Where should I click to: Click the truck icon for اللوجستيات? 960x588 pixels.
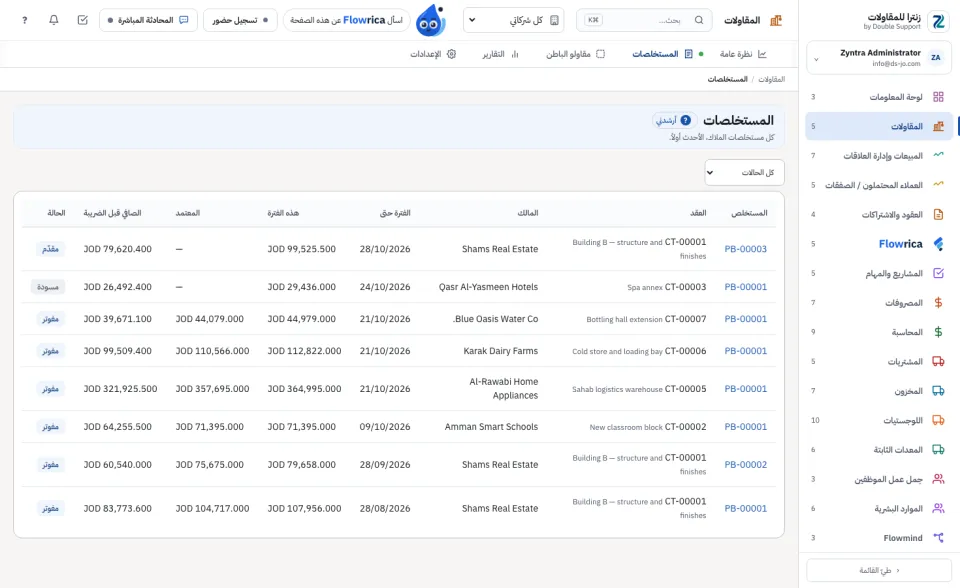tap(938, 420)
